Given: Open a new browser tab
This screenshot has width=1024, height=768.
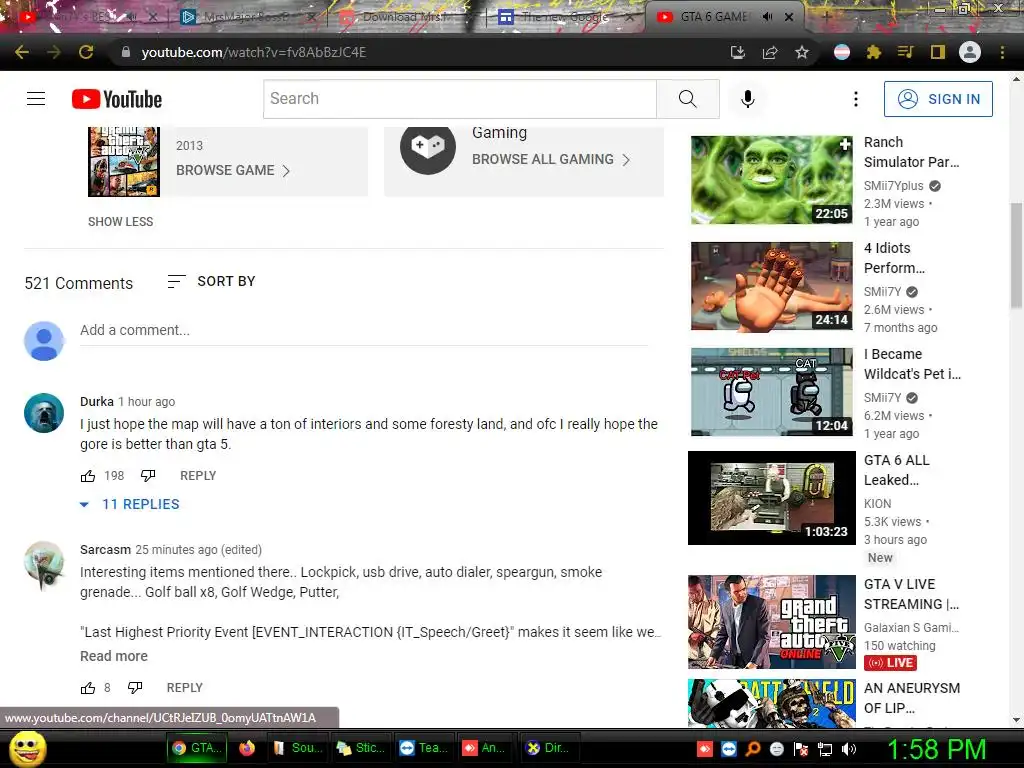Looking at the screenshot, I should [x=826, y=16].
